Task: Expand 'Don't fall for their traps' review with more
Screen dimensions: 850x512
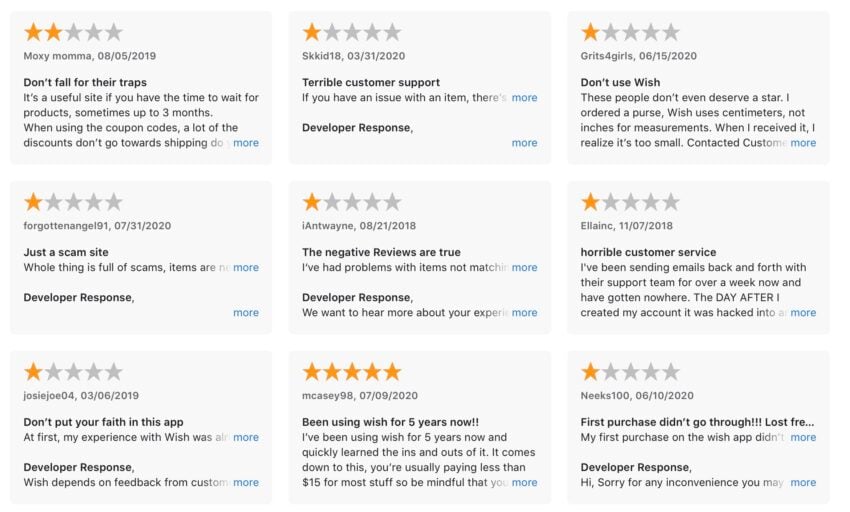Action: 246,143
